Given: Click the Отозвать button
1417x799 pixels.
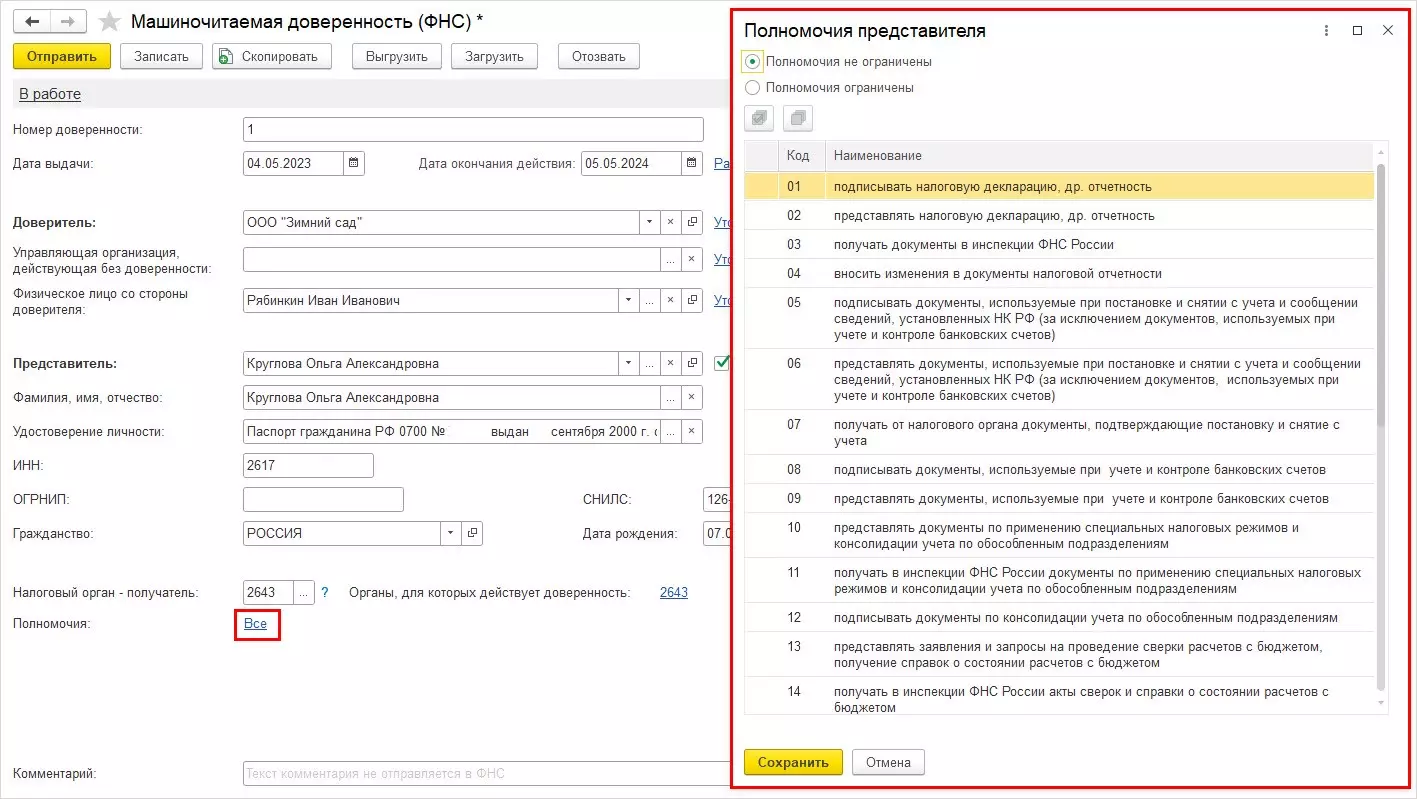Looking at the screenshot, I should 599,56.
